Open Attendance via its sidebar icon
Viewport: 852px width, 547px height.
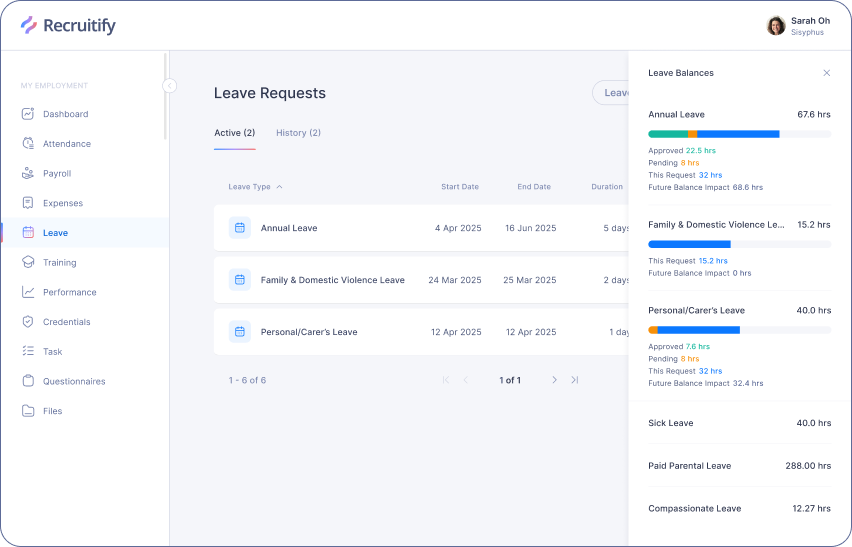coord(28,144)
